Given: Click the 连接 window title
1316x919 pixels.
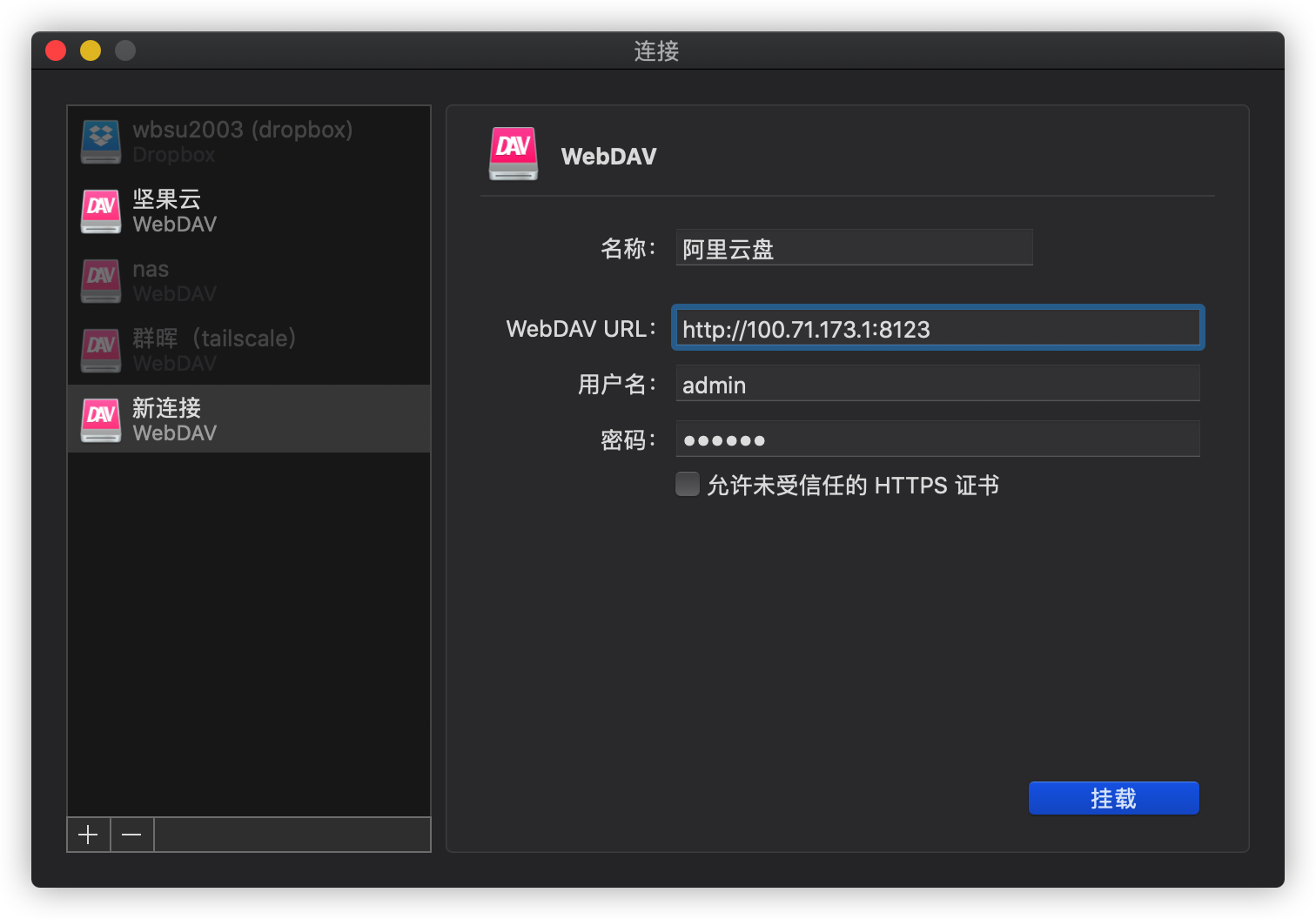Looking at the screenshot, I should click(x=657, y=51).
